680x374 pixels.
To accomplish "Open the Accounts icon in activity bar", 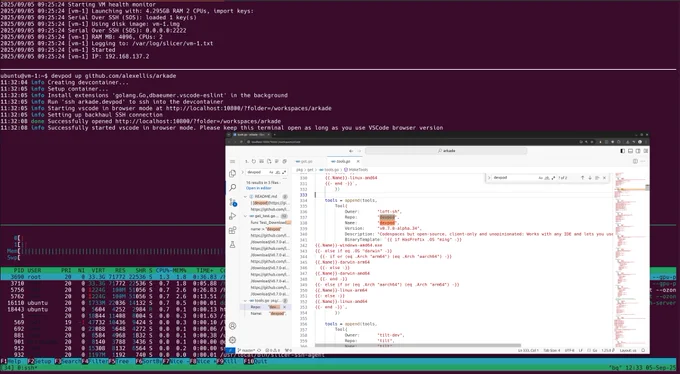I will 232,326.
